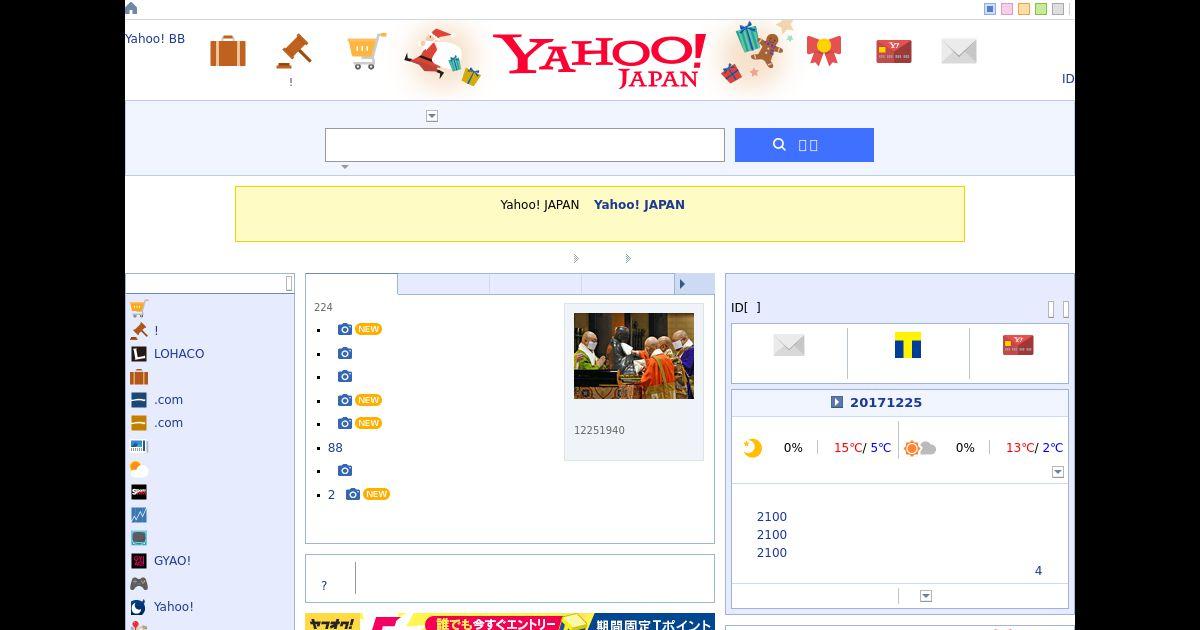Expand the small arrow below the search box

pyautogui.click(x=345, y=167)
